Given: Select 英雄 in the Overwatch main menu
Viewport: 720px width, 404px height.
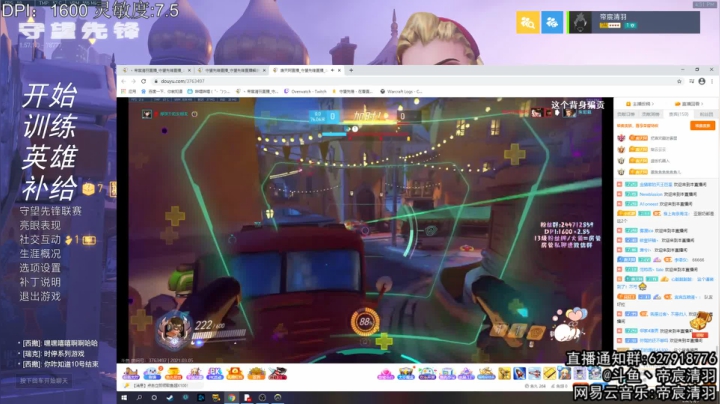Looking at the screenshot, I should click(x=50, y=157).
